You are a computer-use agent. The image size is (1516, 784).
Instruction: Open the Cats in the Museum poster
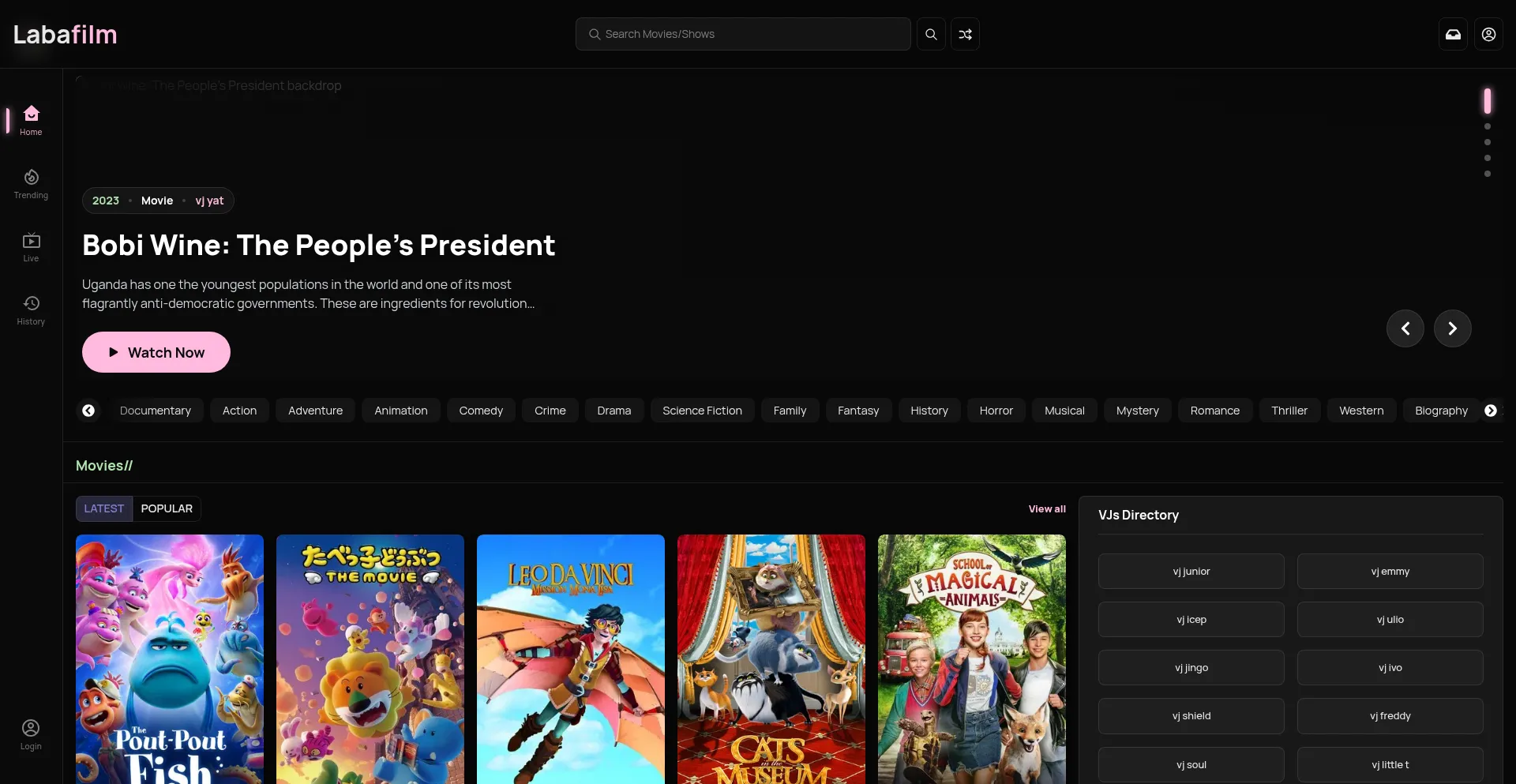point(771,659)
